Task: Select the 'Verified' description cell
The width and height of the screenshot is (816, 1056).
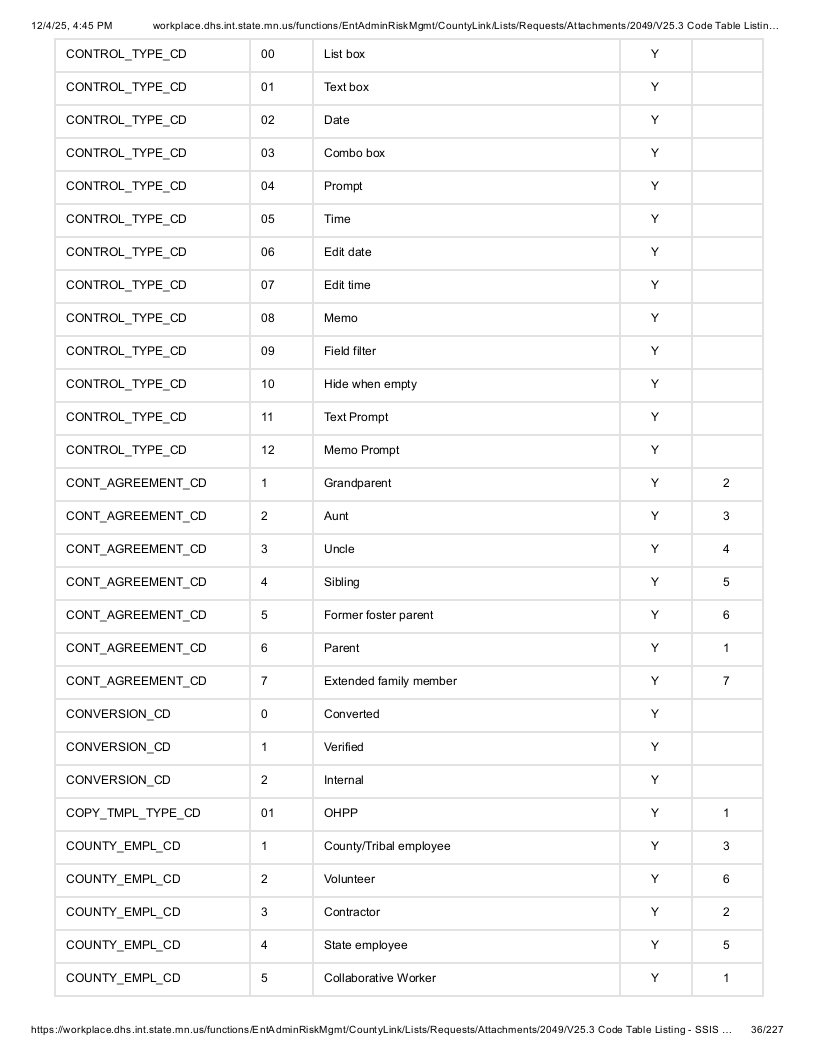Action: coord(466,748)
